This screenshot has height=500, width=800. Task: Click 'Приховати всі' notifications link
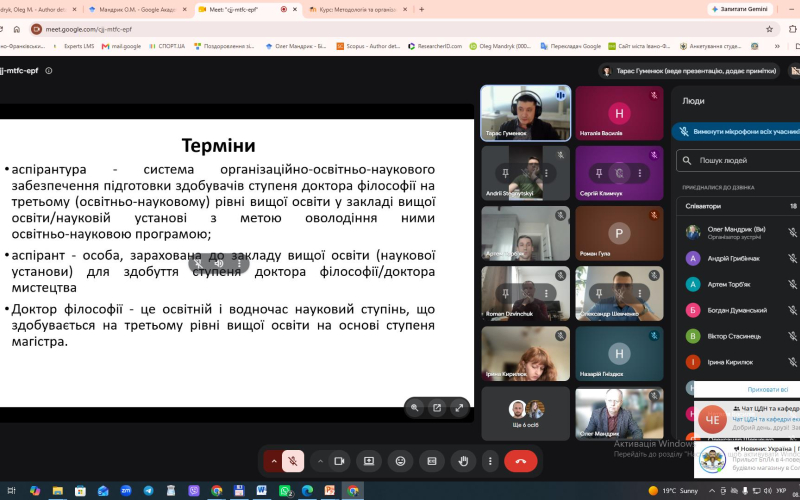tap(767, 389)
